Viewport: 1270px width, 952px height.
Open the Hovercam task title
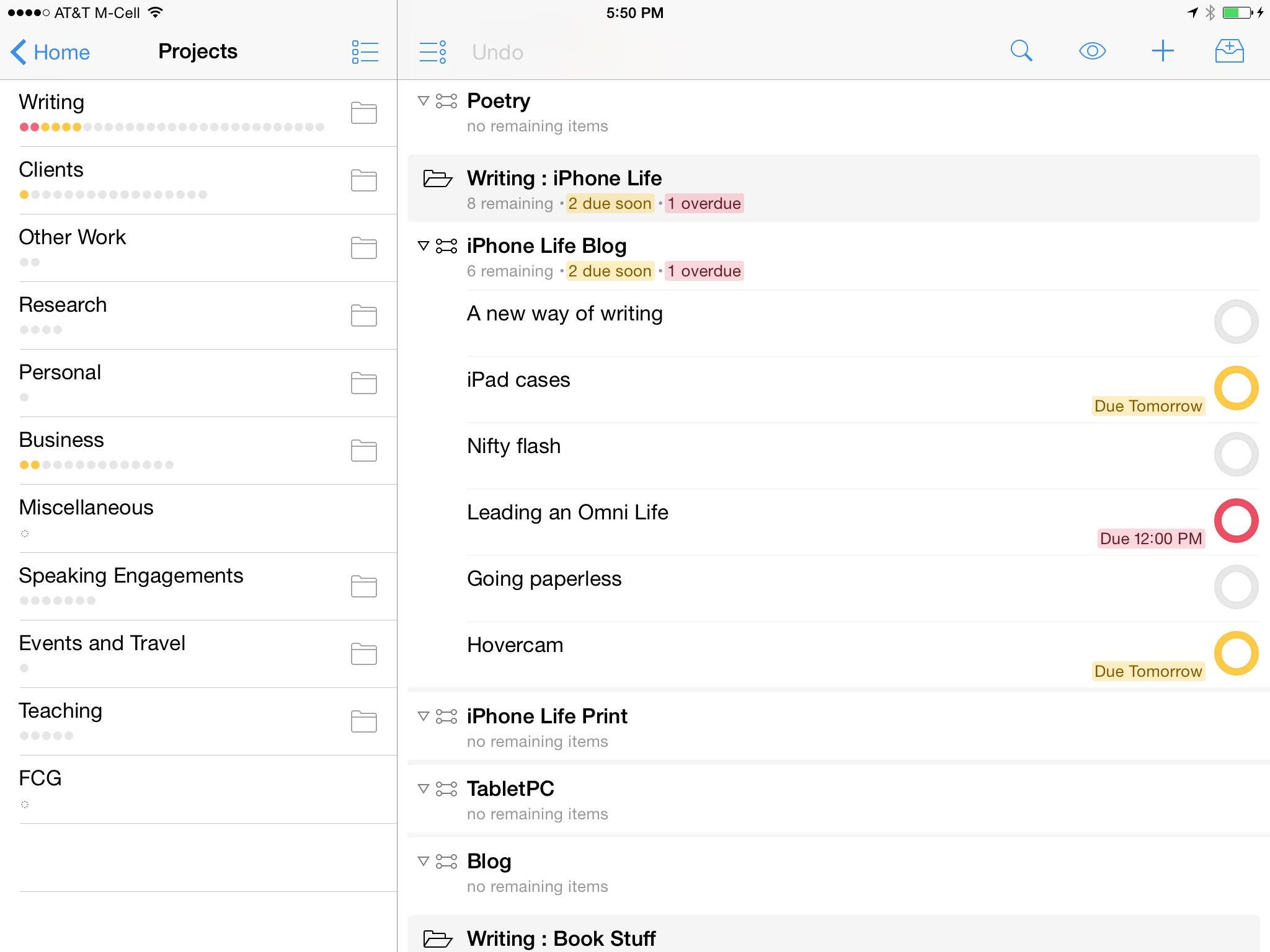[515, 645]
